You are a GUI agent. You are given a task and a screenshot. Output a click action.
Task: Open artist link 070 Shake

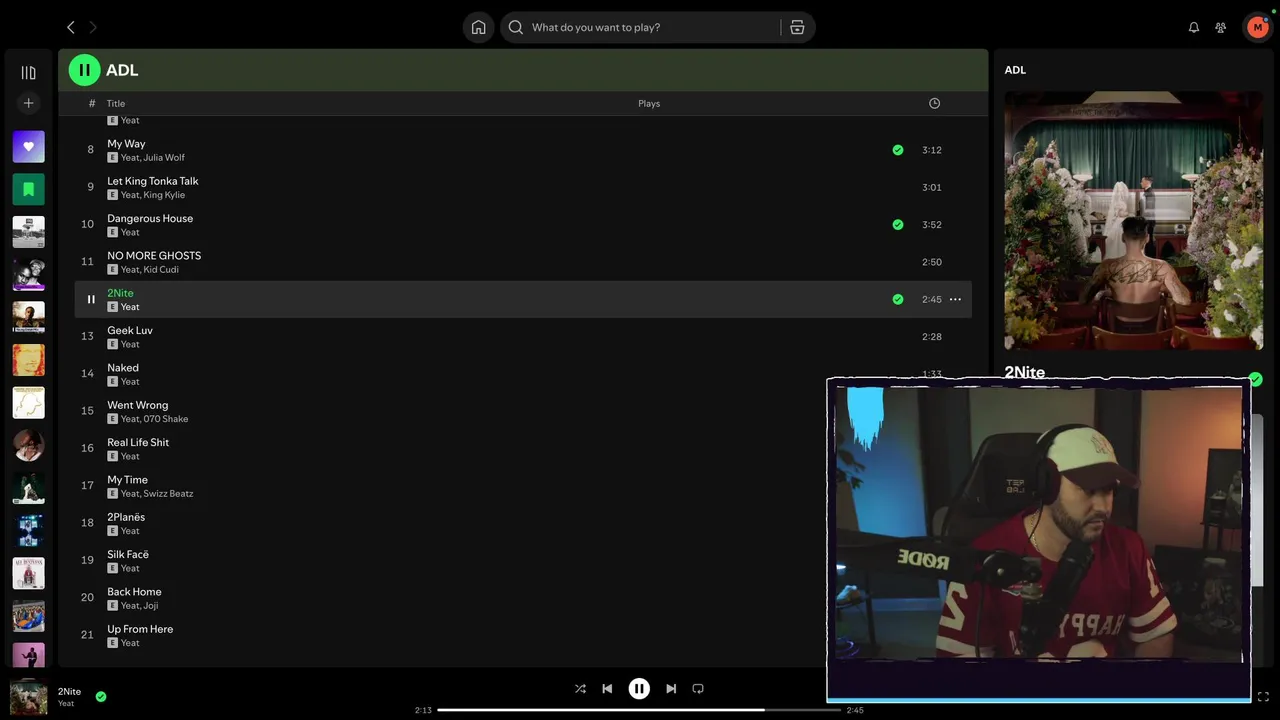[166, 419]
